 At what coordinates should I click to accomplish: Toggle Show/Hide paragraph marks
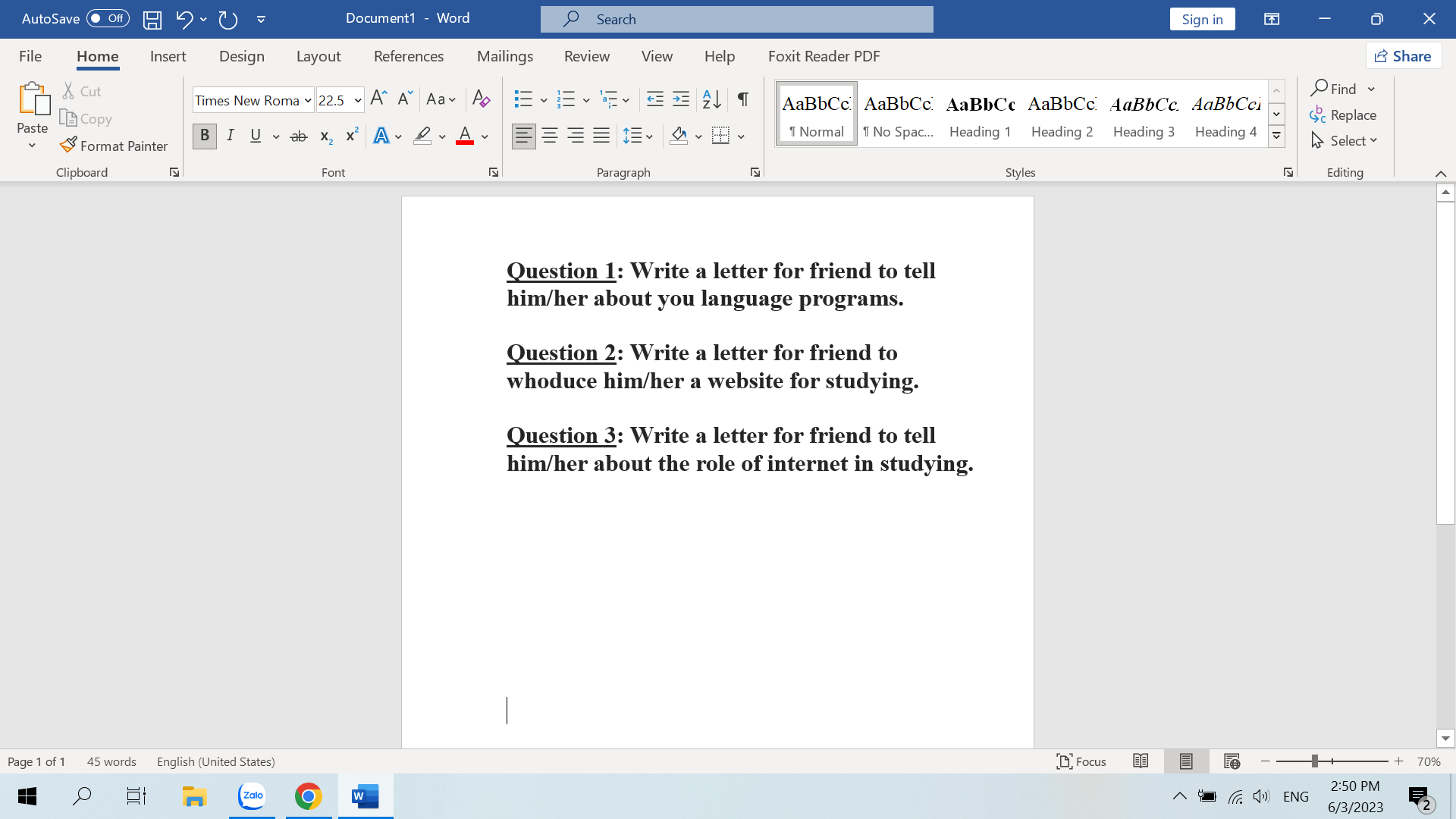coord(743,99)
